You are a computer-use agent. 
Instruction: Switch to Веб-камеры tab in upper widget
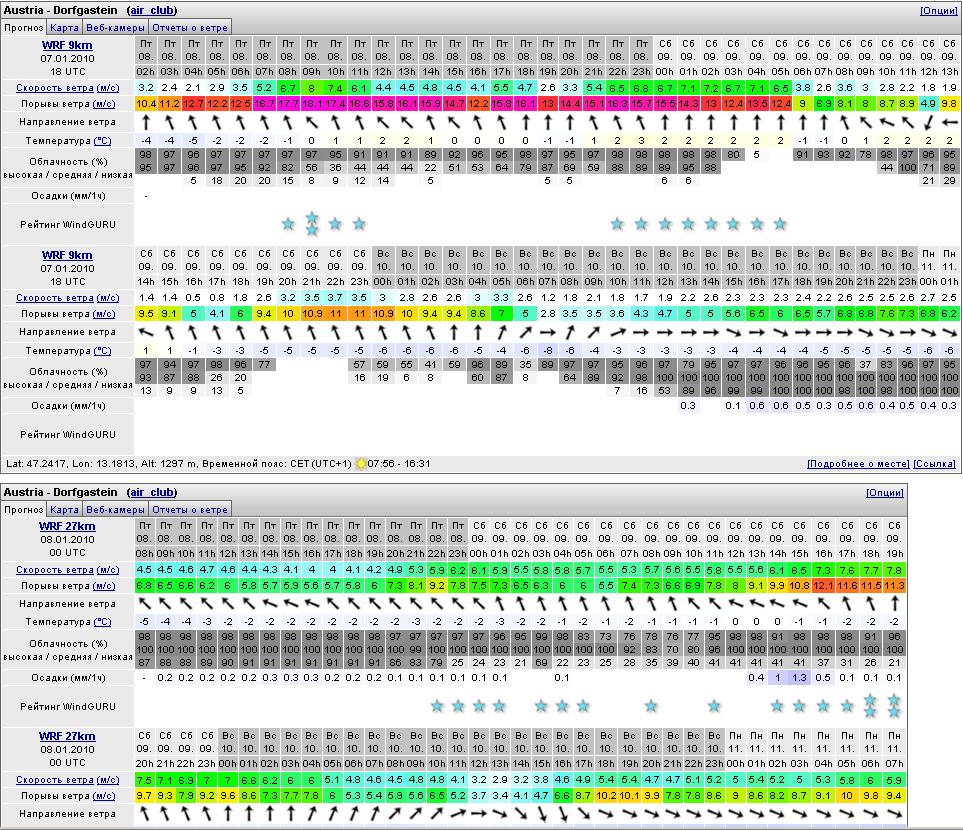tap(113, 27)
